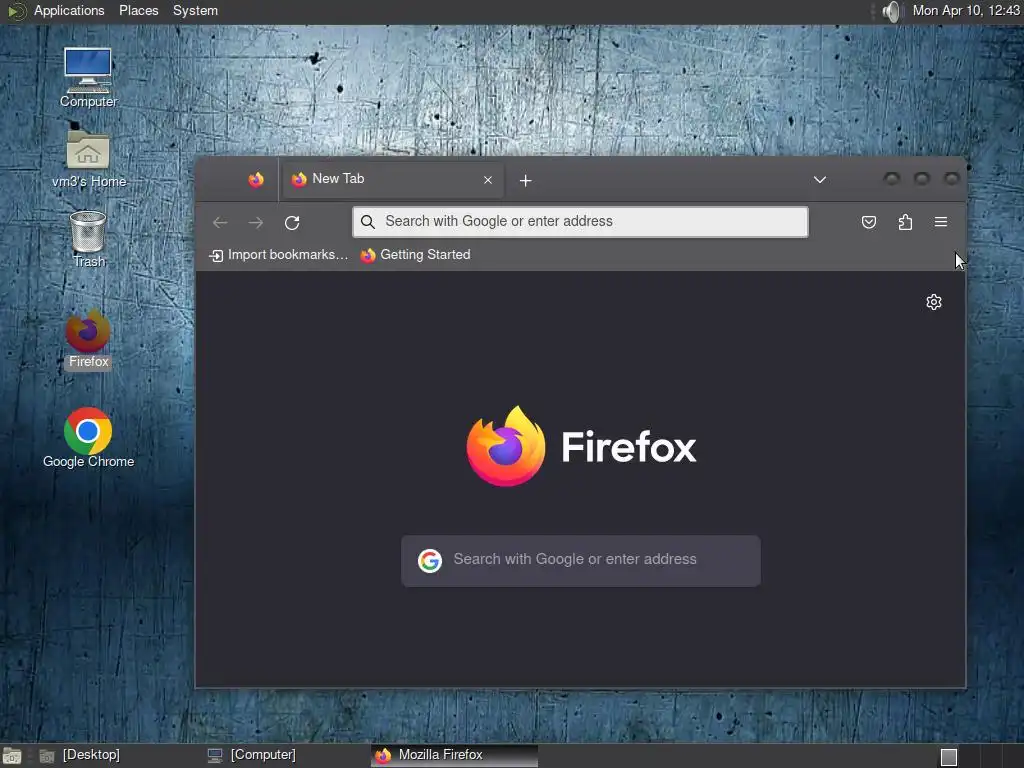Open the Extensions puzzle icon
Viewport: 1024px width, 768px height.
tap(905, 222)
